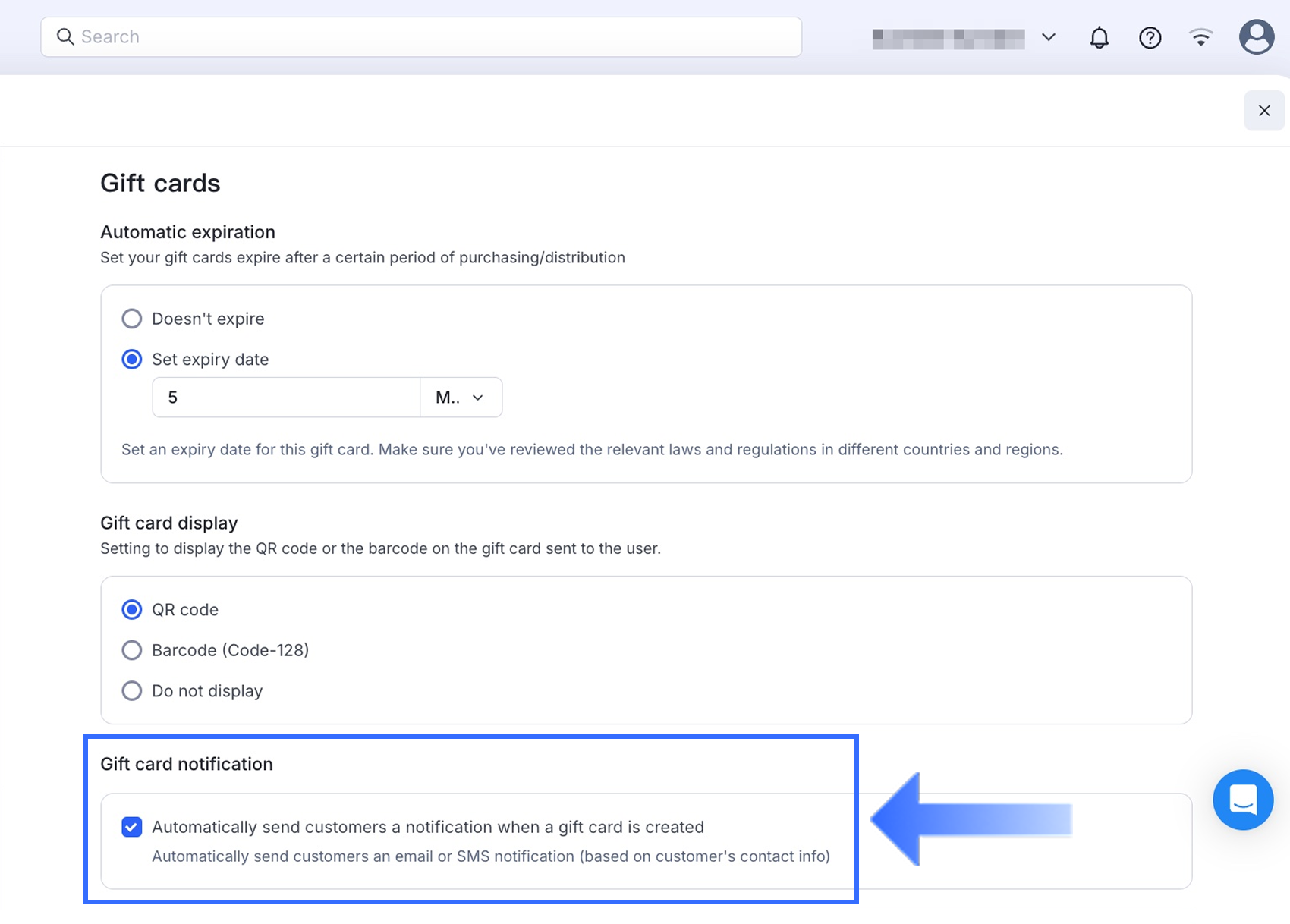The image size is (1290, 924).
Task: Focus the expiry duration number field
Action: pyautogui.click(x=286, y=398)
